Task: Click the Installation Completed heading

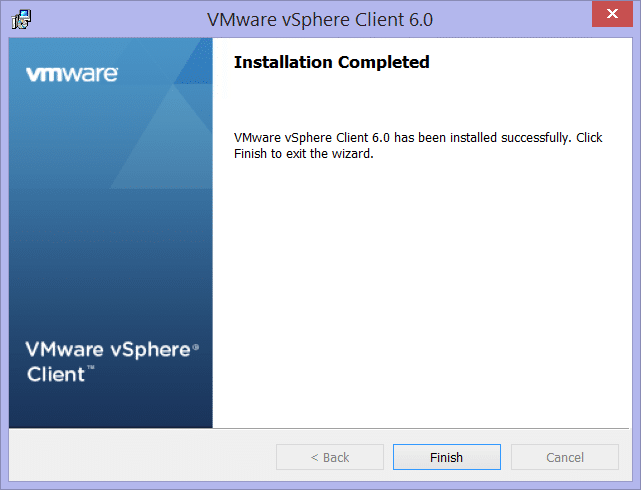Action: tap(332, 62)
